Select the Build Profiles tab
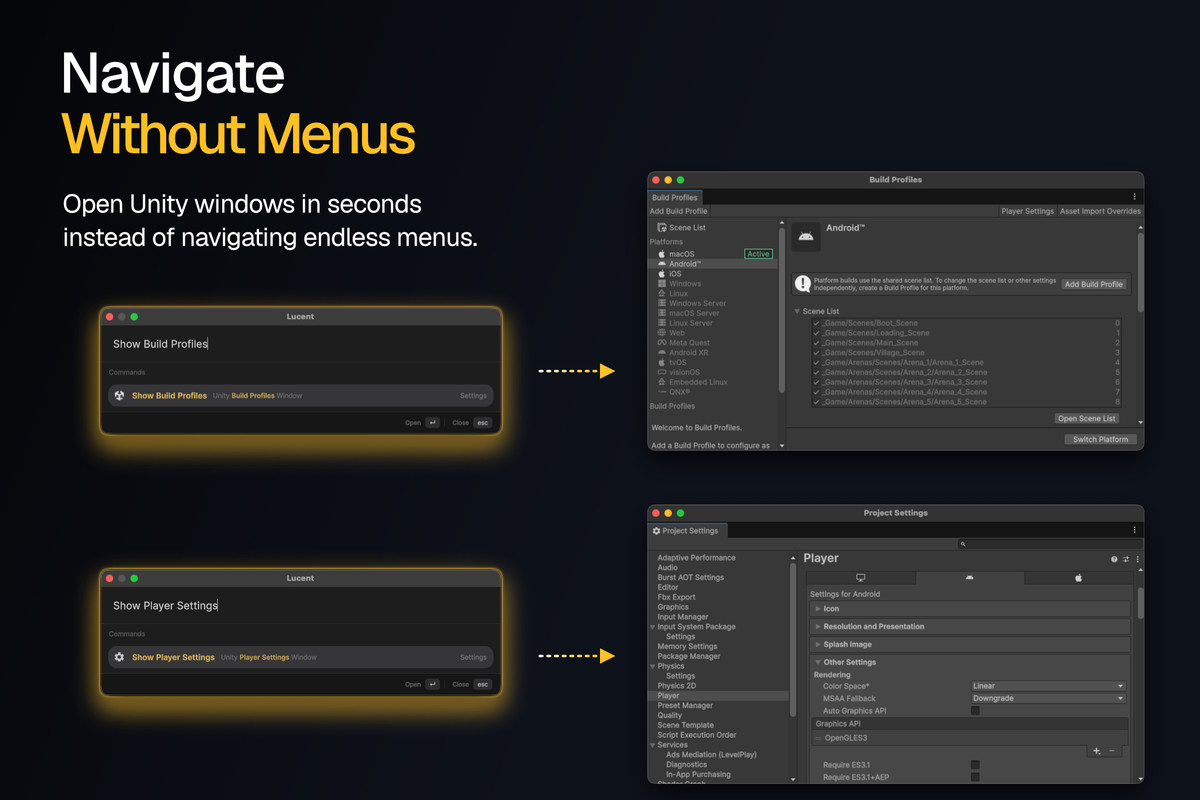Image resolution: width=1200 pixels, height=800 pixels. 675,198
